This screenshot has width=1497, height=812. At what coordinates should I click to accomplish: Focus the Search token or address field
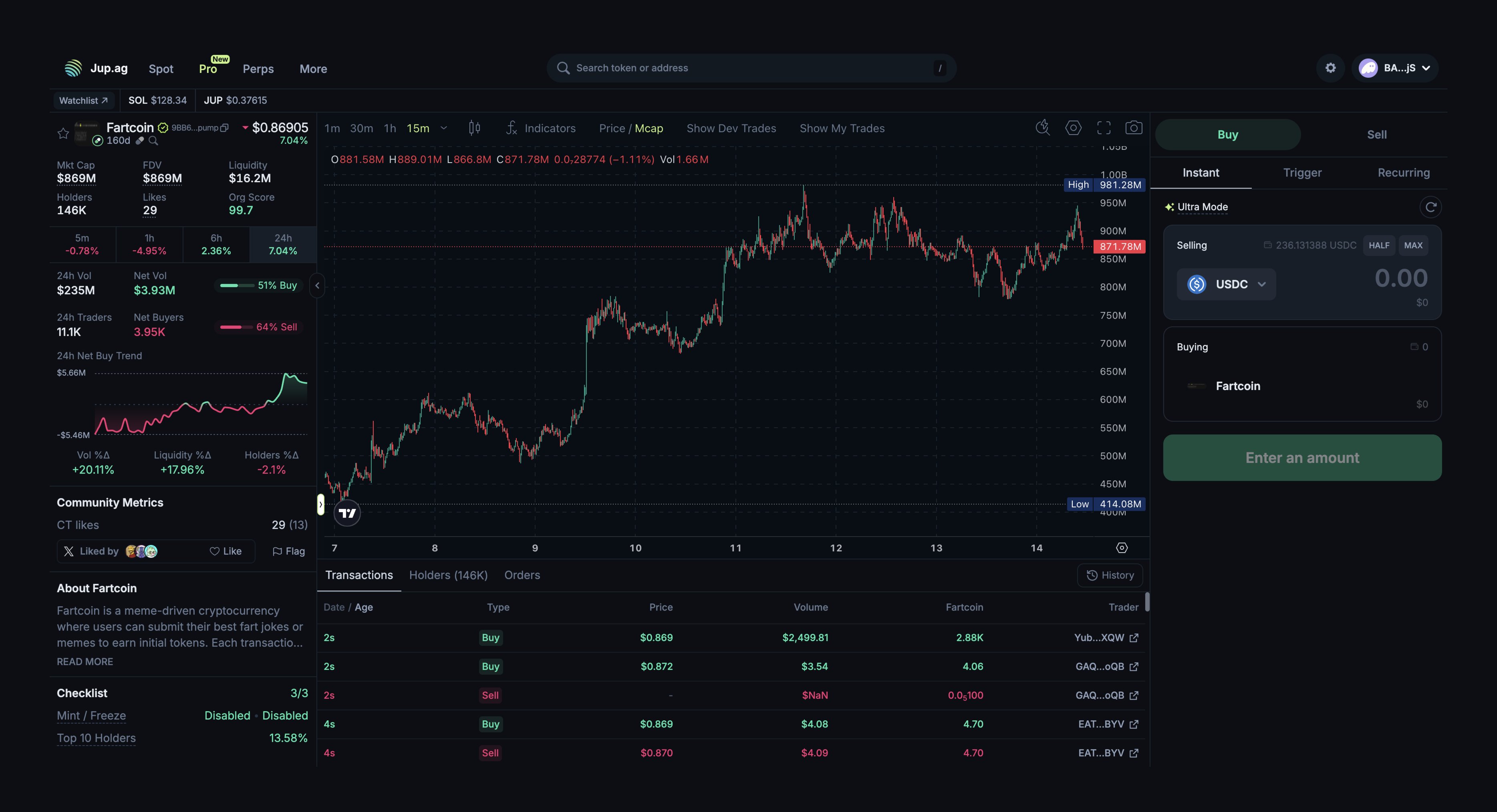[750, 68]
